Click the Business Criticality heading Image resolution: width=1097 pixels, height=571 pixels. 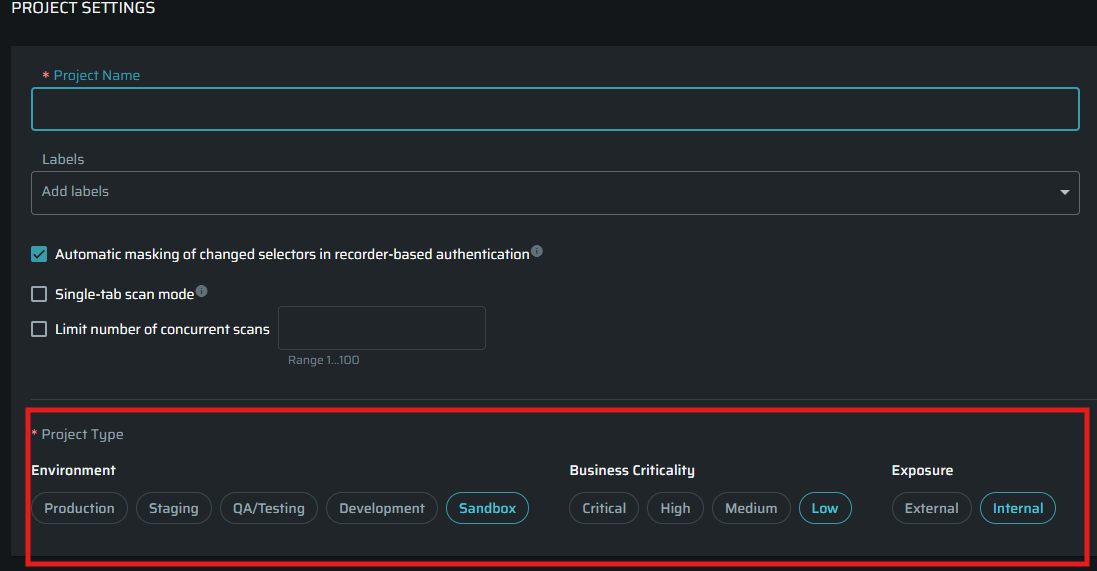click(x=632, y=470)
